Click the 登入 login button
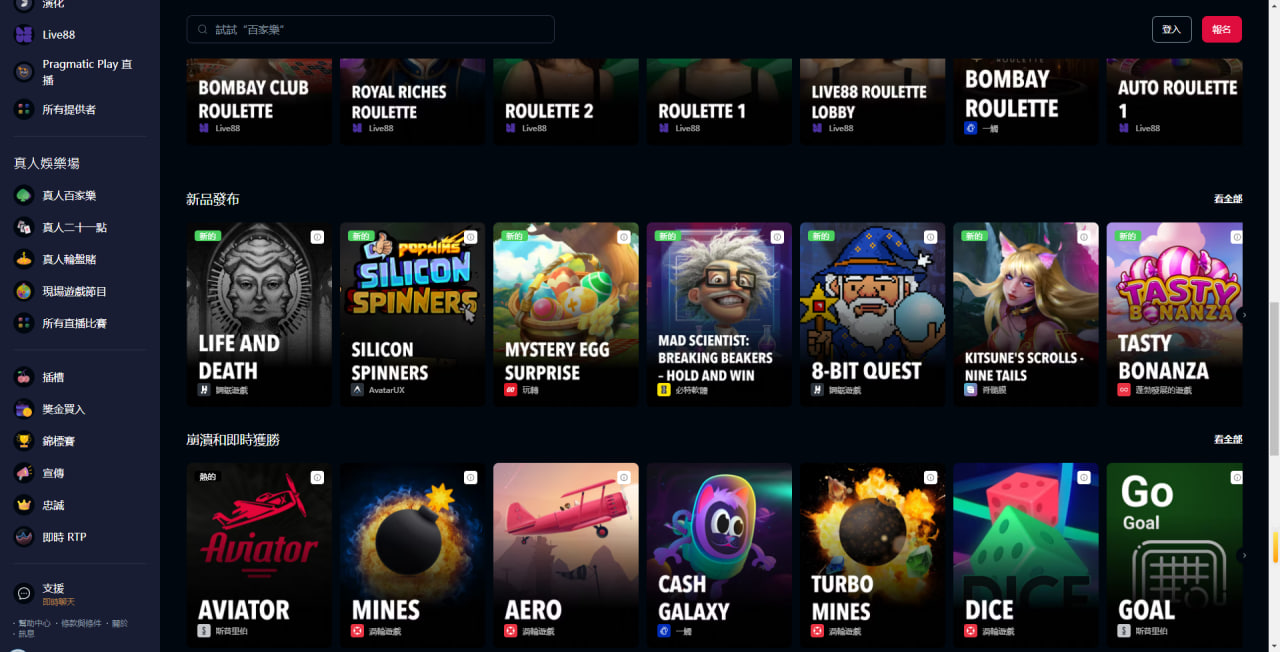 [1171, 29]
